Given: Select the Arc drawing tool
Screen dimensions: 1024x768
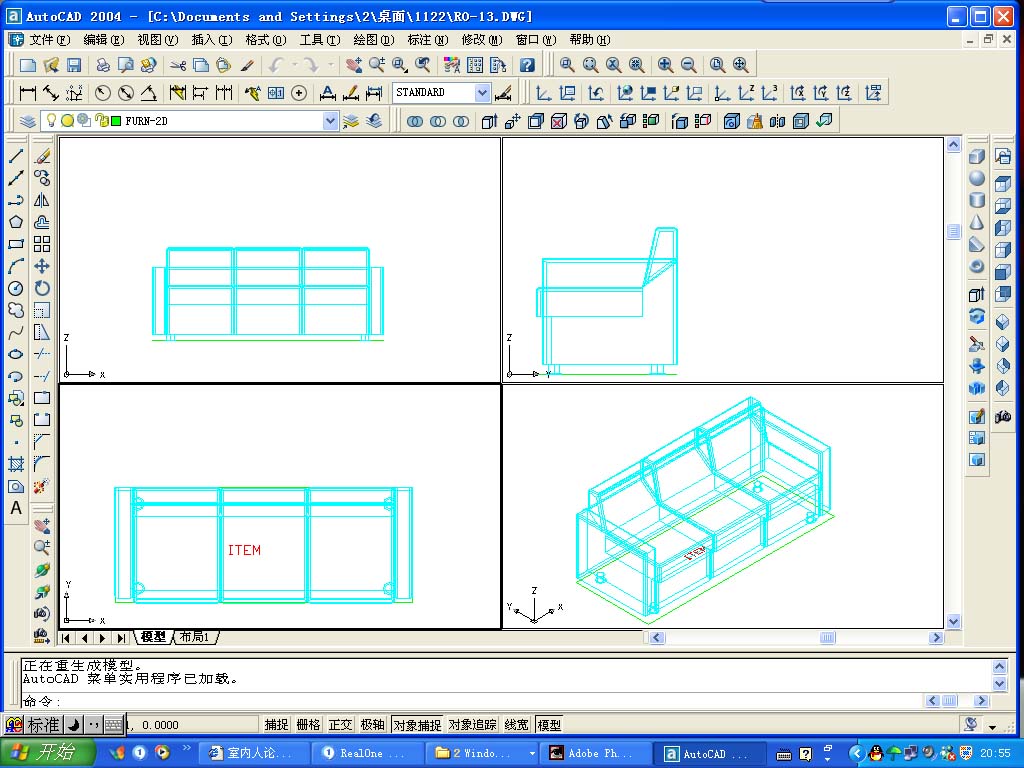Looking at the screenshot, I should pyautogui.click(x=16, y=266).
